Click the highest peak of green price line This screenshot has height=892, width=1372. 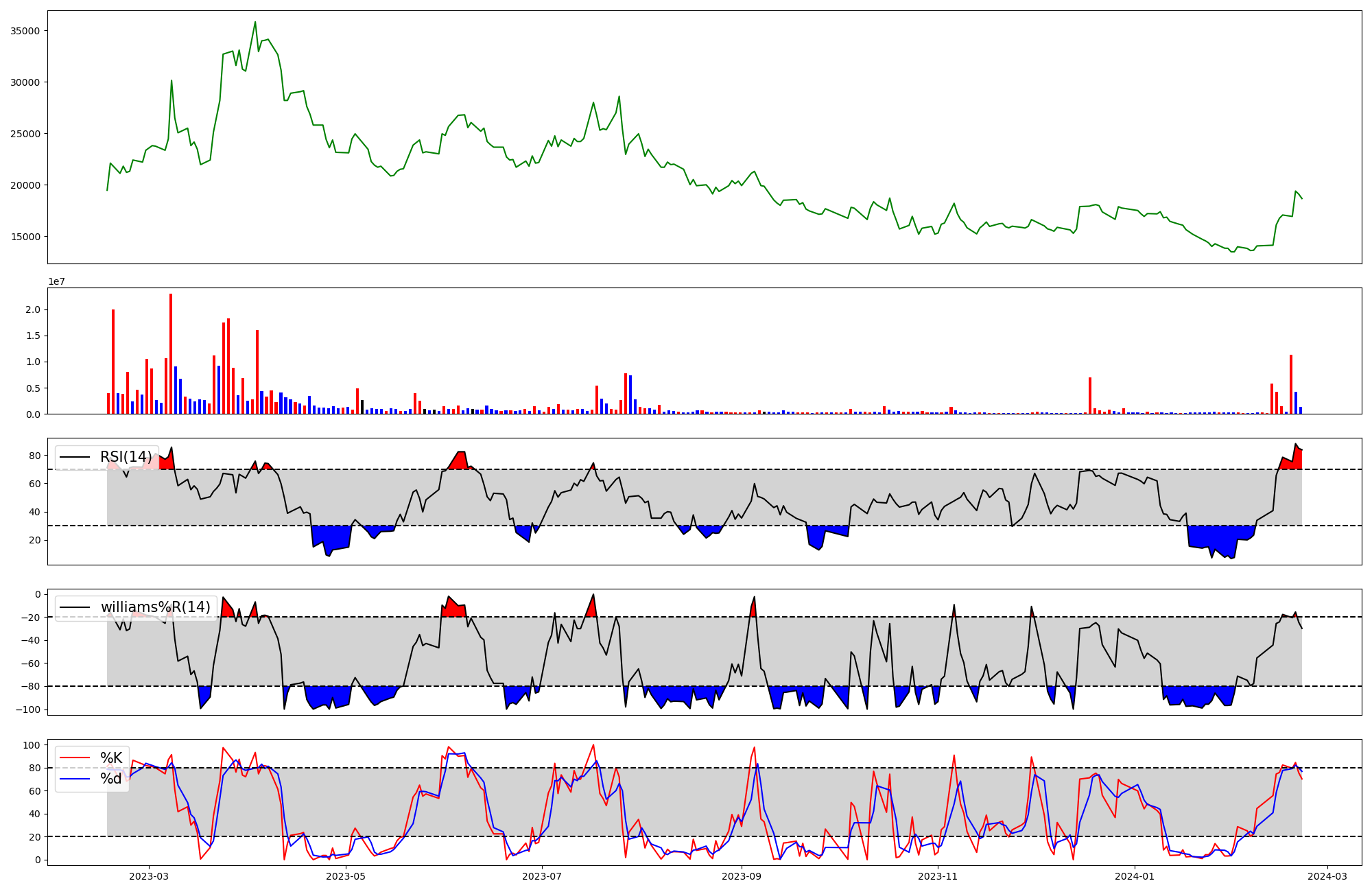[x=255, y=22]
